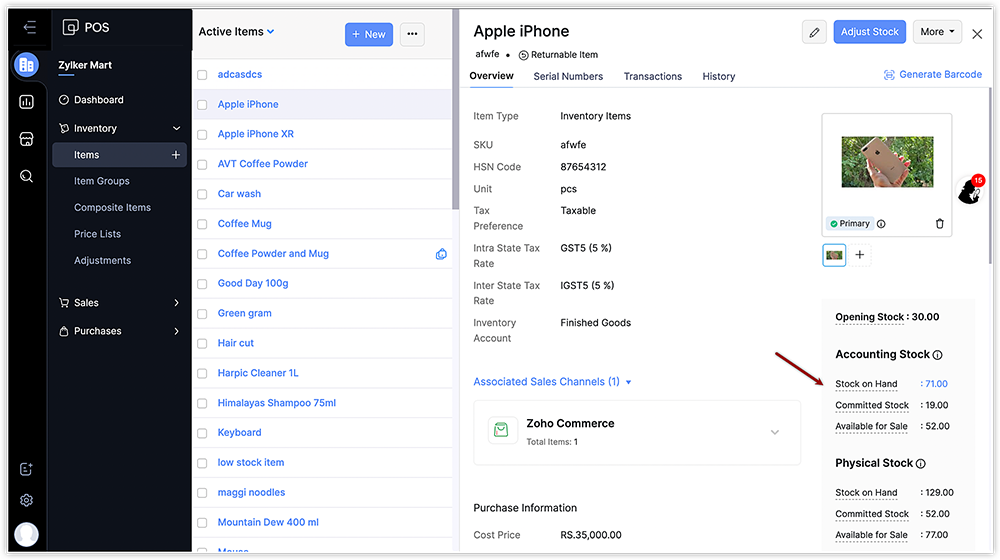The height and width of the screenshot is (560, 1000).
Task: Edit the item with the pencil icon
Action: click(814, 32)
